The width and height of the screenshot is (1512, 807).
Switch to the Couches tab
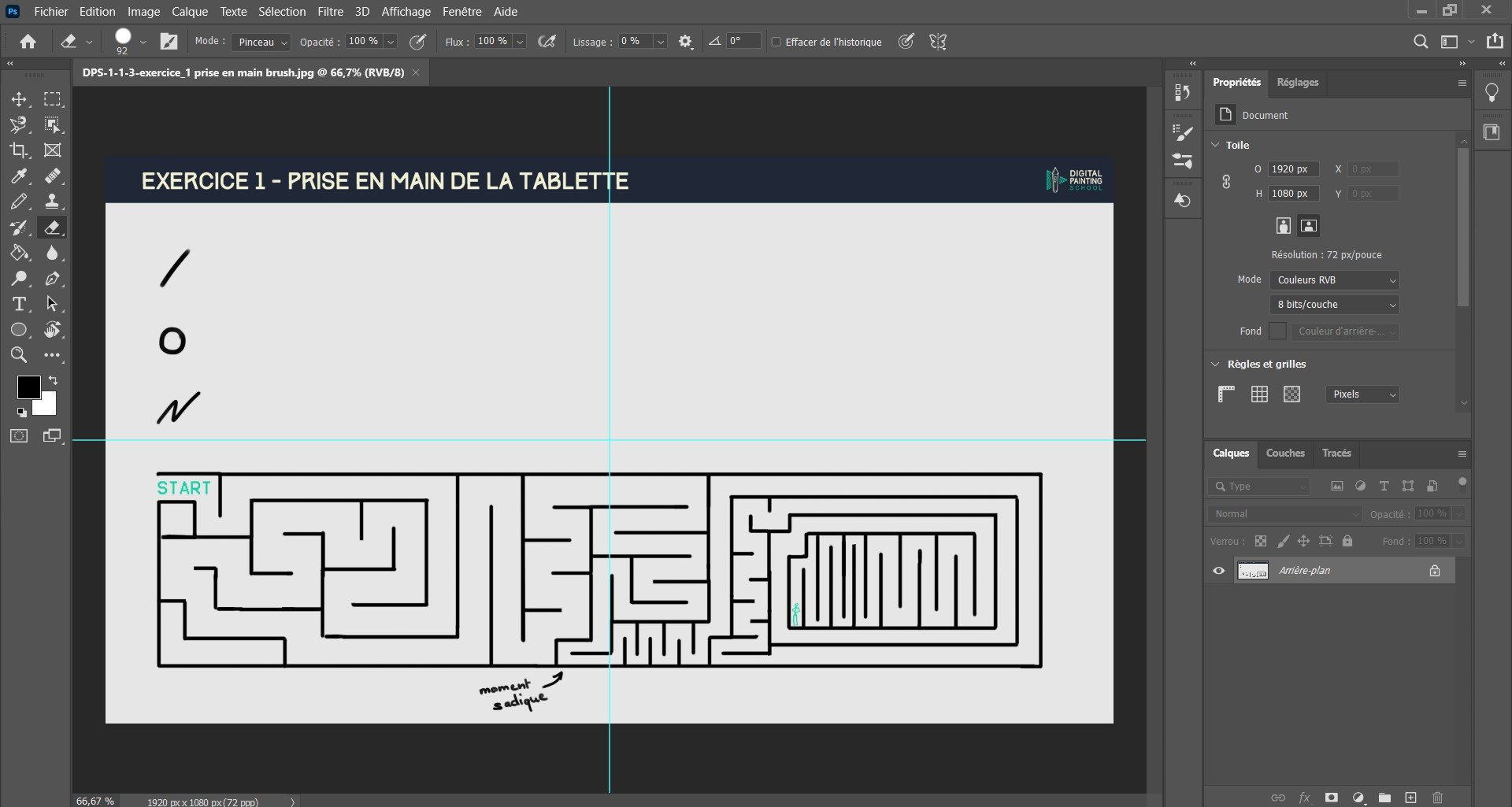(1284, 453)
